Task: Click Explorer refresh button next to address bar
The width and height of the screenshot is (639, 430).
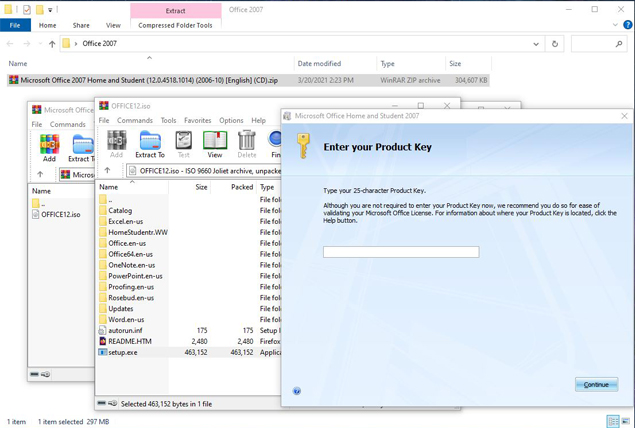Action: point(555,44)
